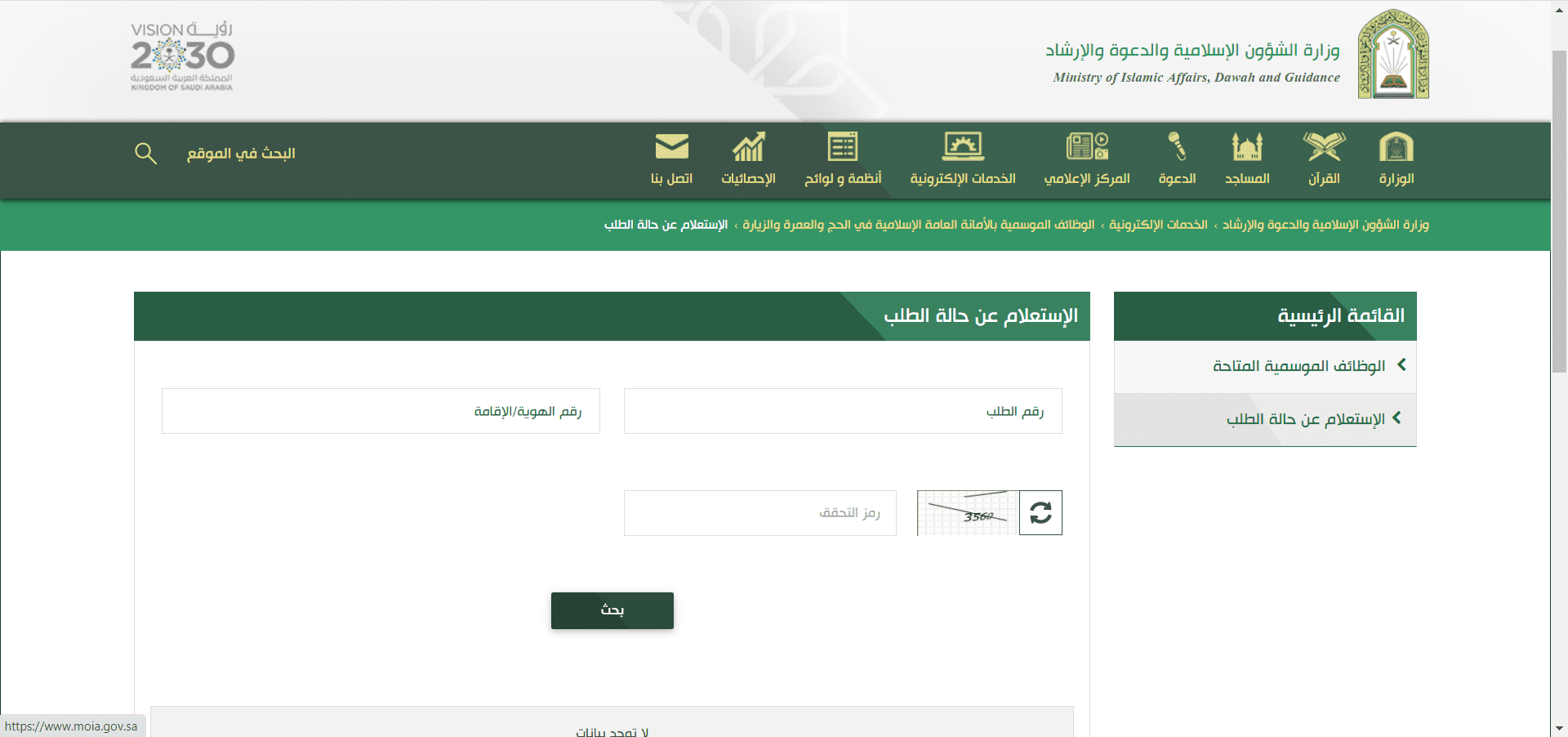Focus the رمز التحقق input field

coord(760,513)
